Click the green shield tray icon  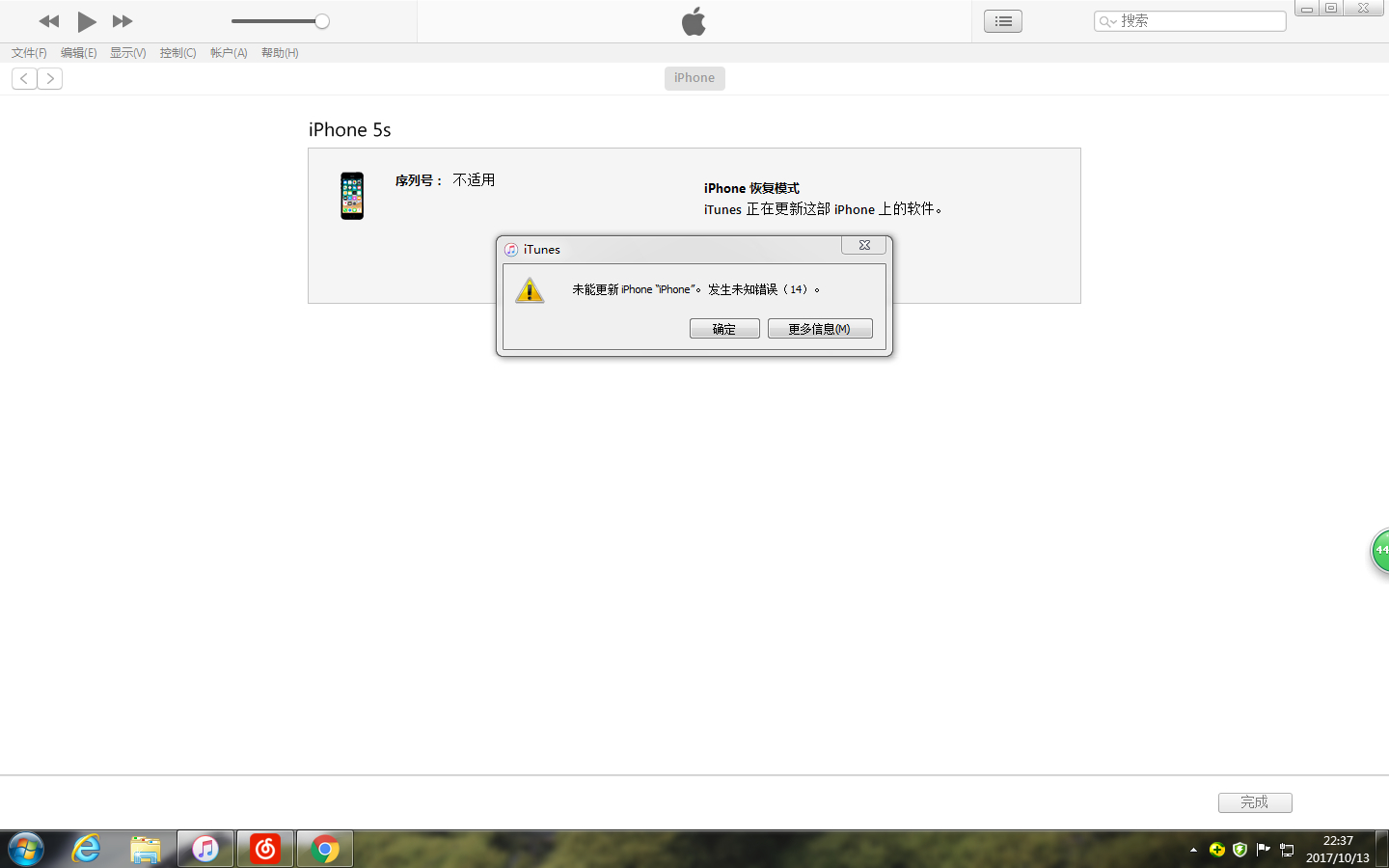[1240, 850]
